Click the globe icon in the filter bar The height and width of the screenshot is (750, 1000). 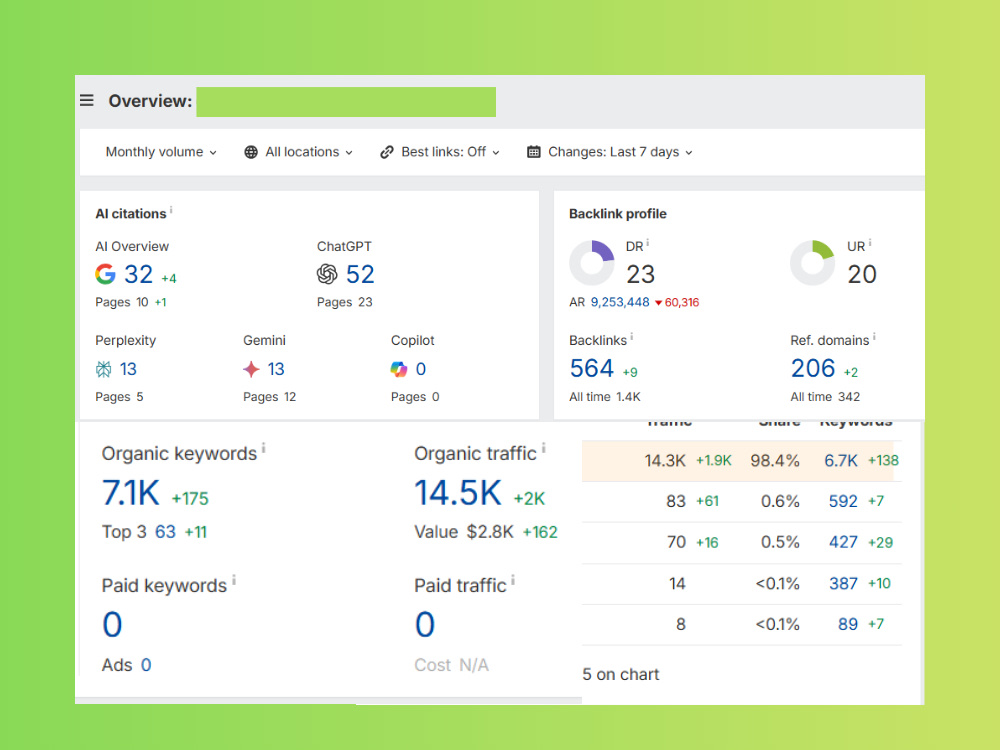click(x=251, y=152)
